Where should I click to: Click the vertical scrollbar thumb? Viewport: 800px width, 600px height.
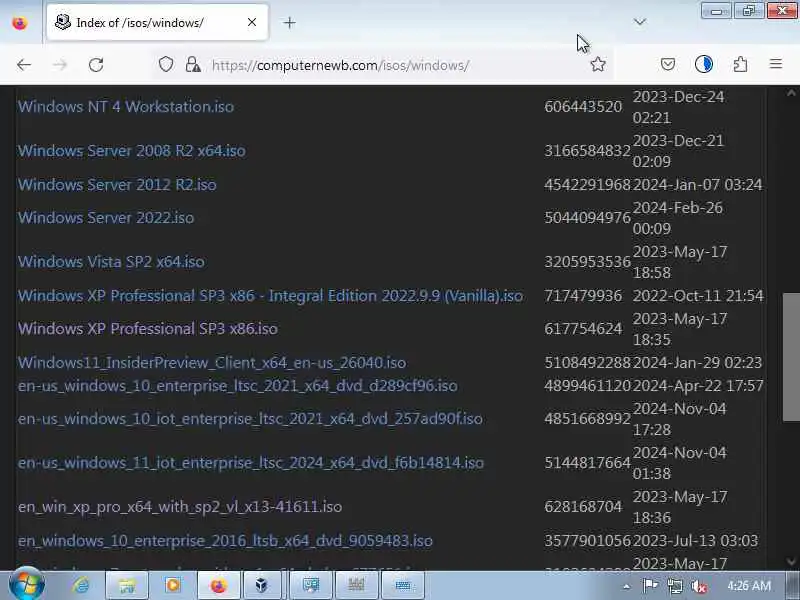point(791,357)
